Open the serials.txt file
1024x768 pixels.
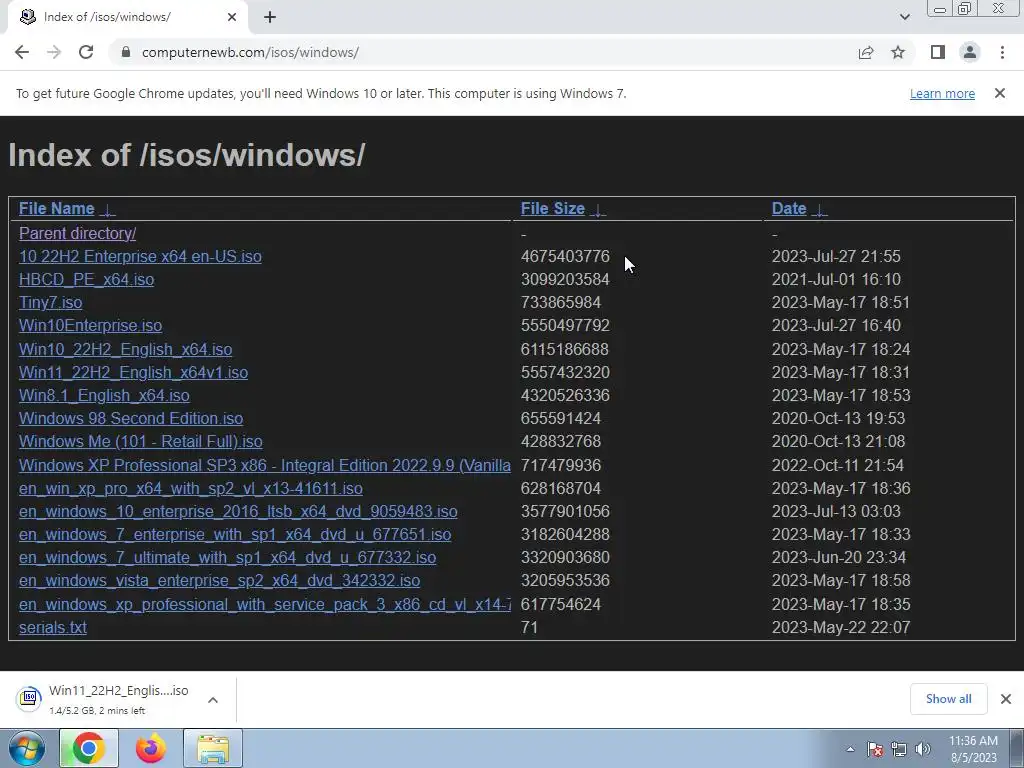53,627
